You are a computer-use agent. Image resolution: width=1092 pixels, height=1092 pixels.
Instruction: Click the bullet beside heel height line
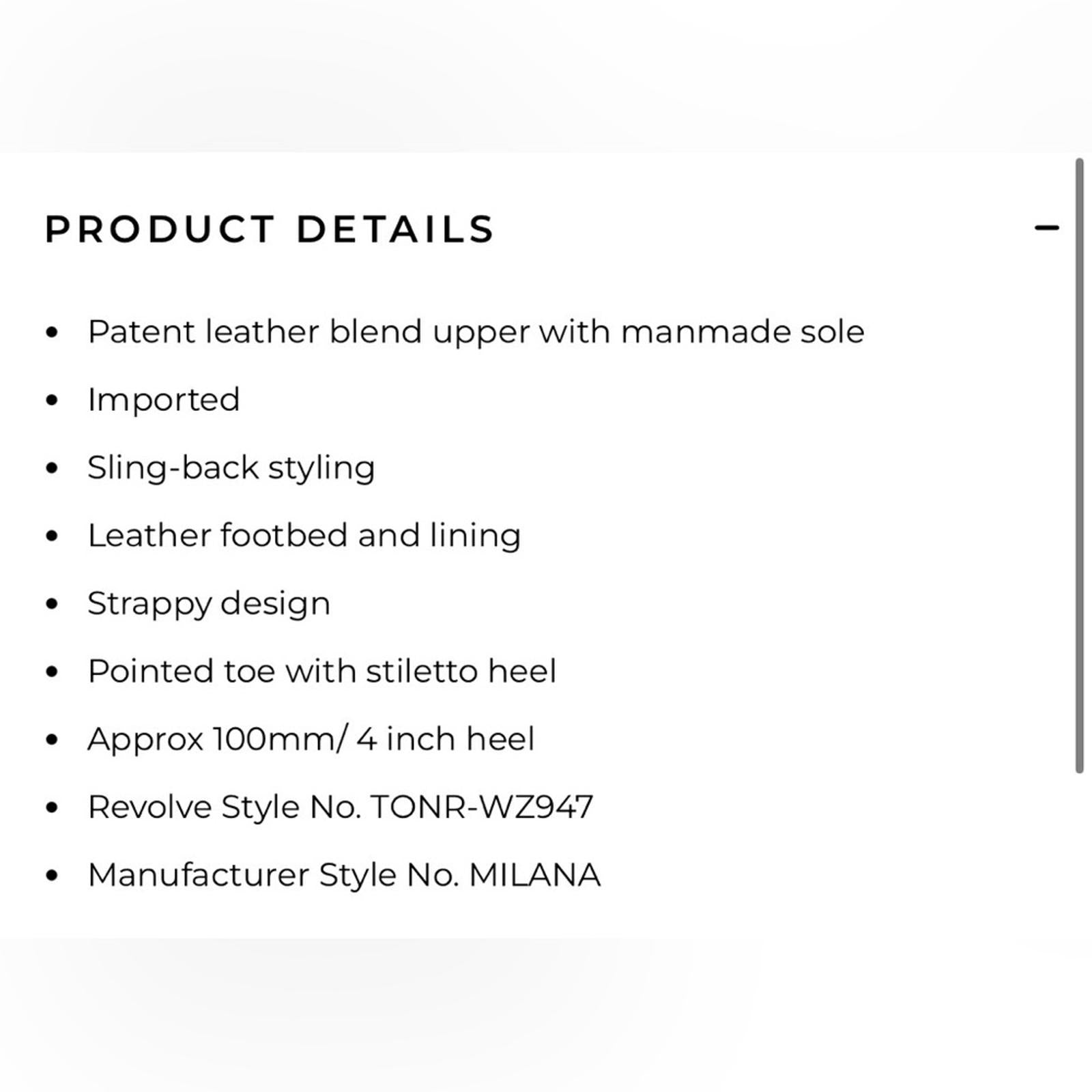coord(51,739)
